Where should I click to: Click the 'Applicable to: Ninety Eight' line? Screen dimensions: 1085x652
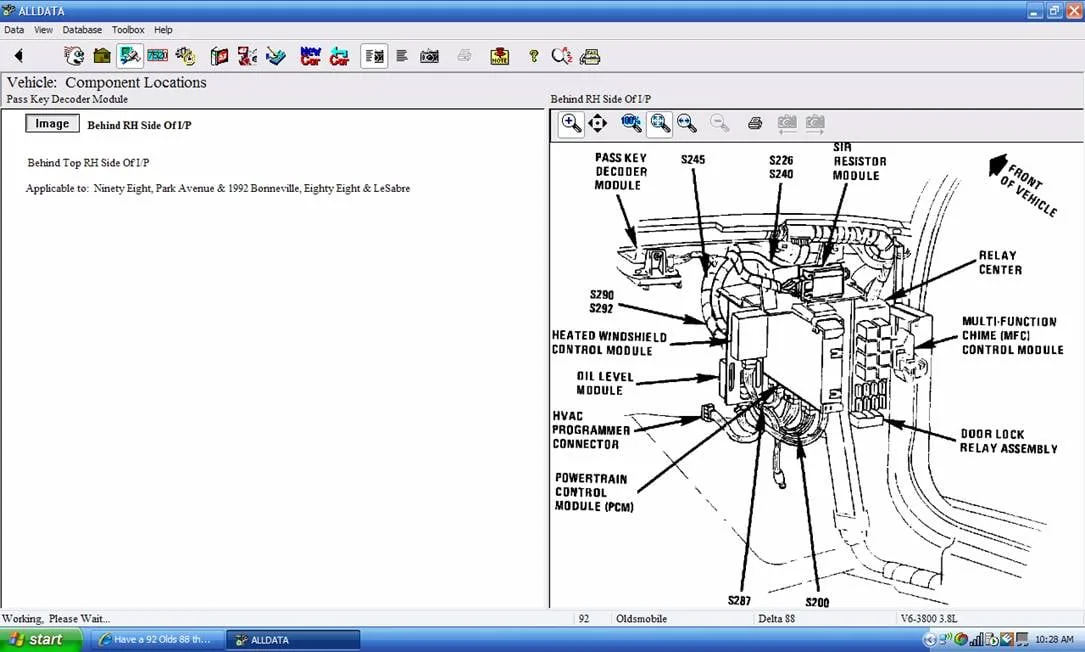coord(218,188)
